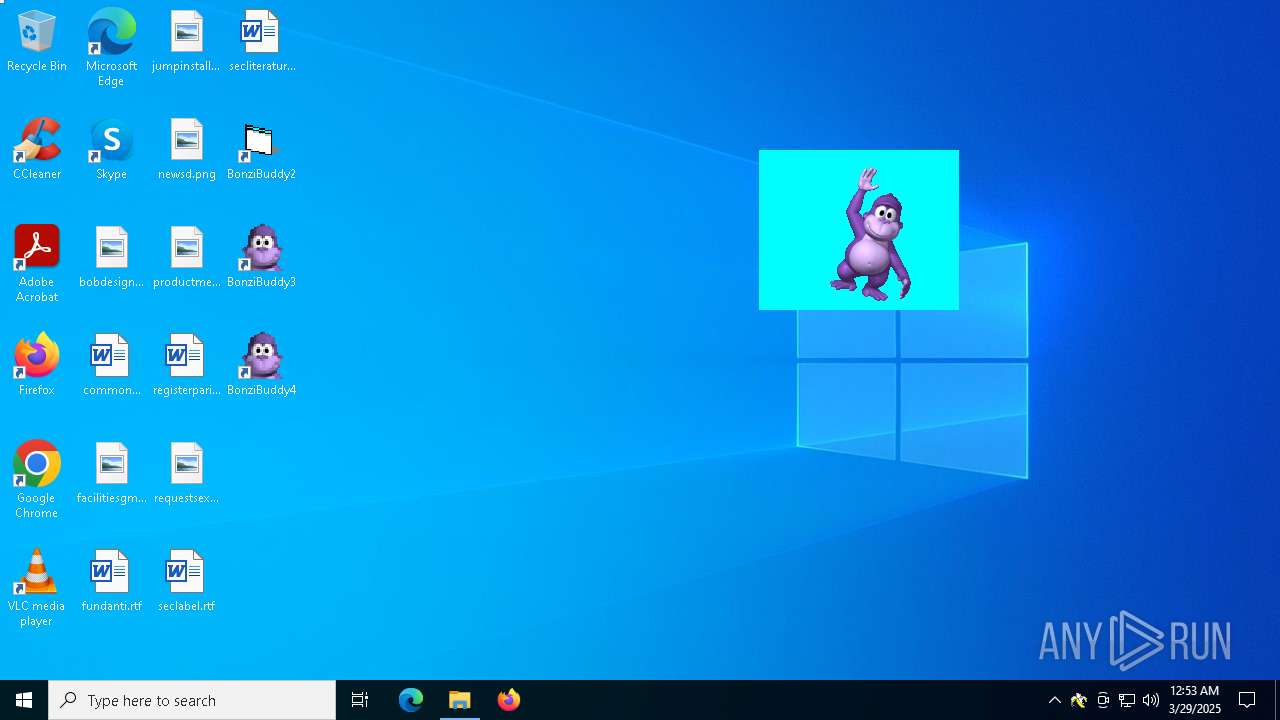Open the Action Center notifications
Image resolution: width=1280 pixels, height=720 pixels.
tap(1247, 700)
